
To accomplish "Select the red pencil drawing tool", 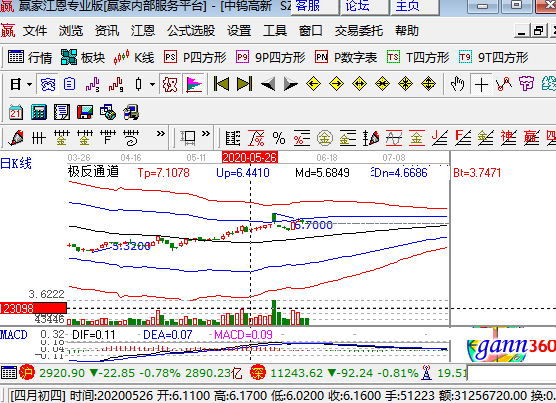I will pyautogui.click(x=16, y=138).
